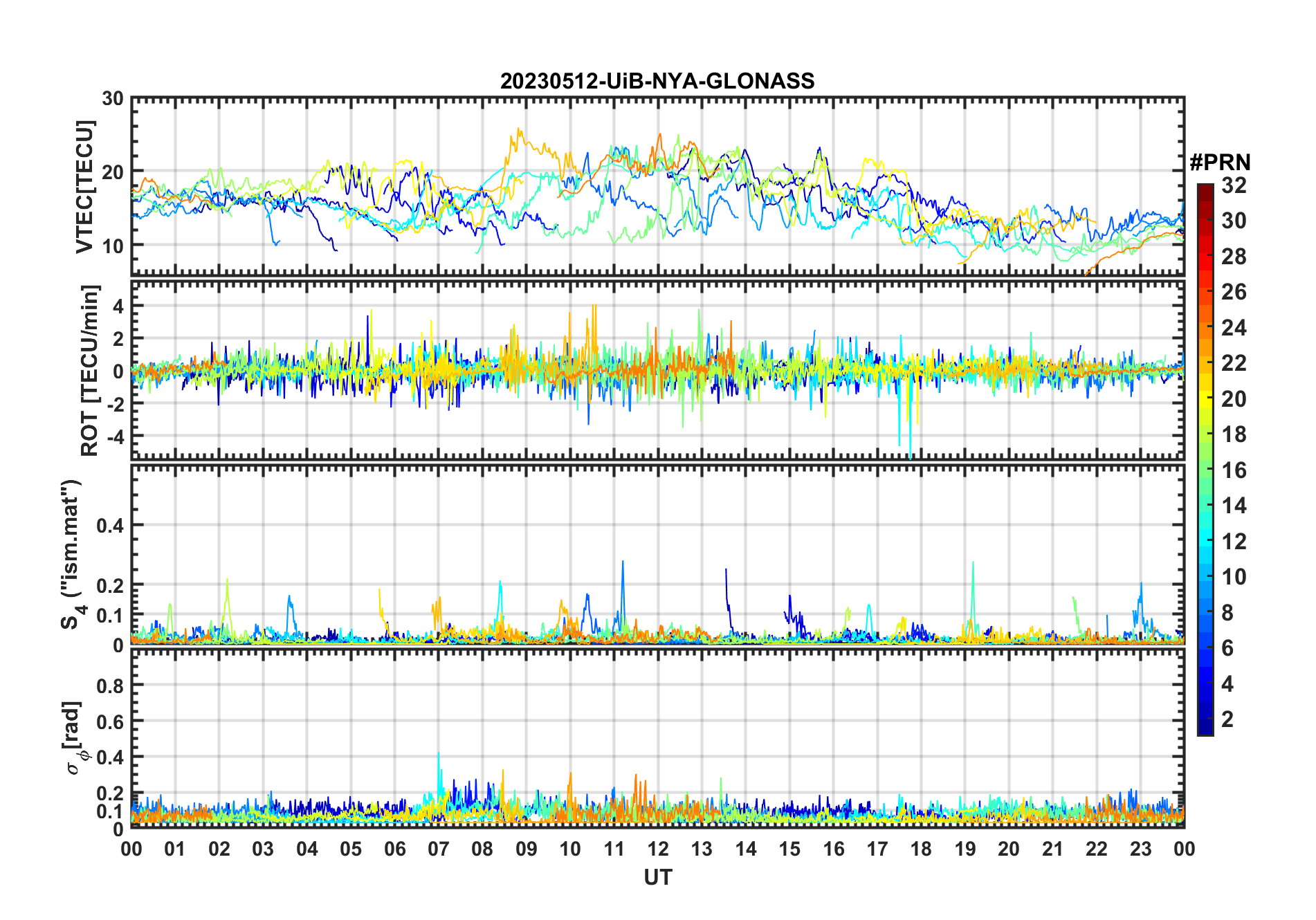Click the ROT [TECU/min] axis label
The height and width of the screenshot is (920, 1316).
tap(90, 370)
